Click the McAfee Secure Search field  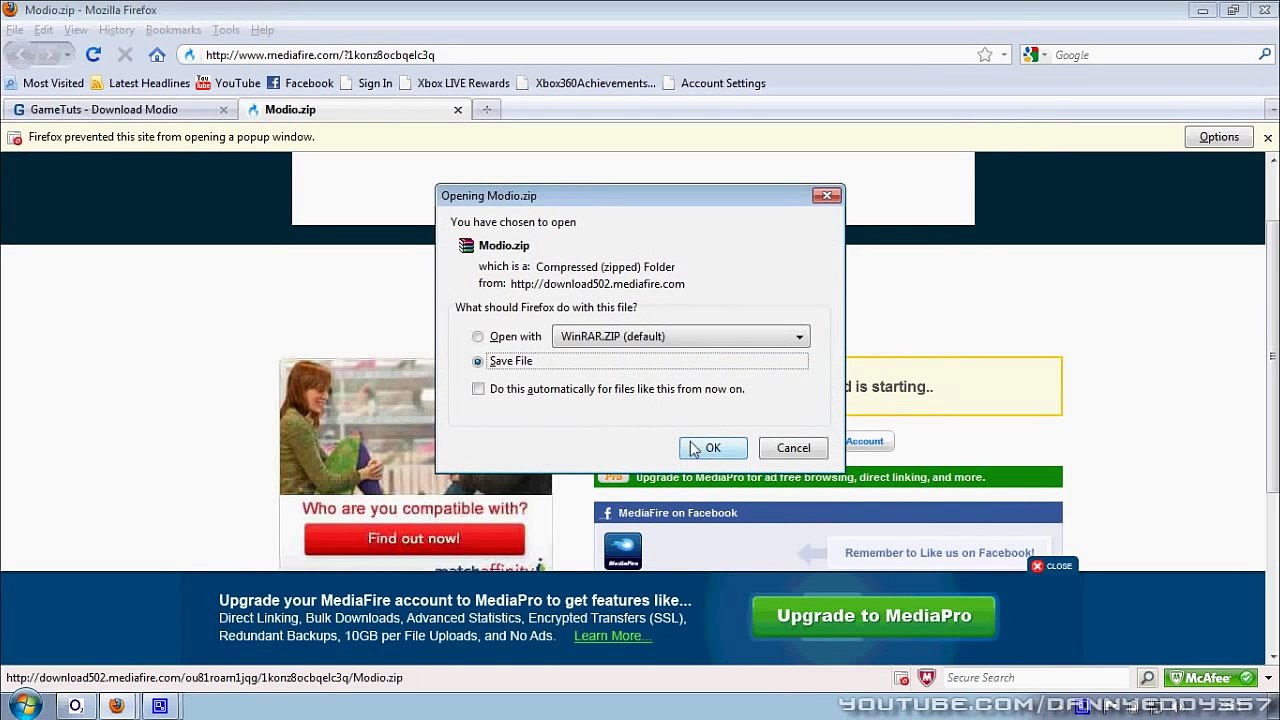click(x=1038, y=678)
